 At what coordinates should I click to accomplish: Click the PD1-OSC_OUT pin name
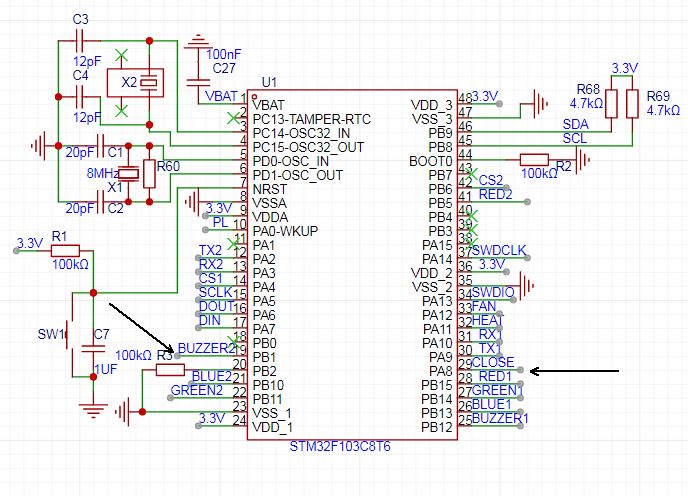[x=297, y=176]
